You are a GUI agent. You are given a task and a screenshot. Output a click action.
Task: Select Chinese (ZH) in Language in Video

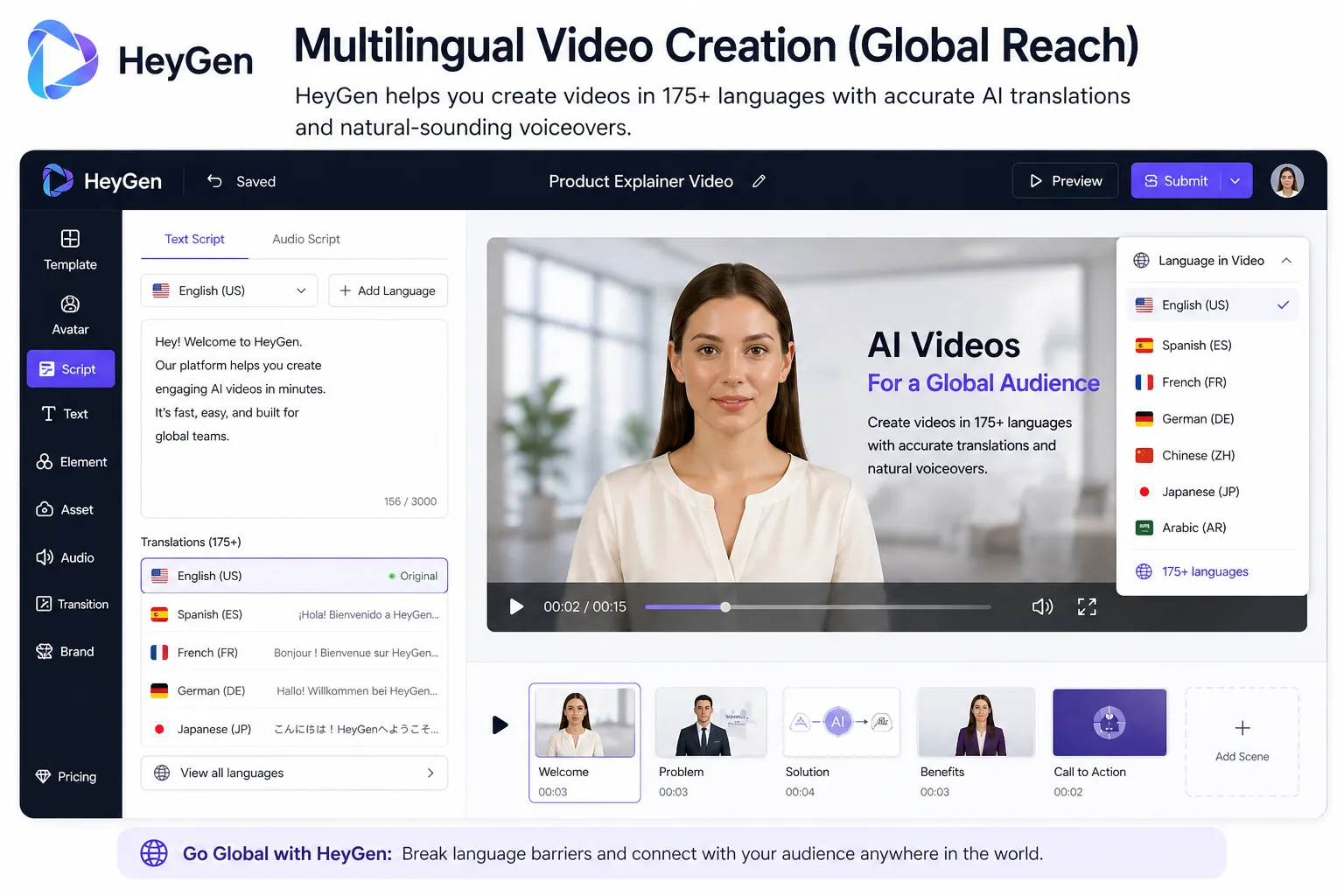pos(1212,456)
